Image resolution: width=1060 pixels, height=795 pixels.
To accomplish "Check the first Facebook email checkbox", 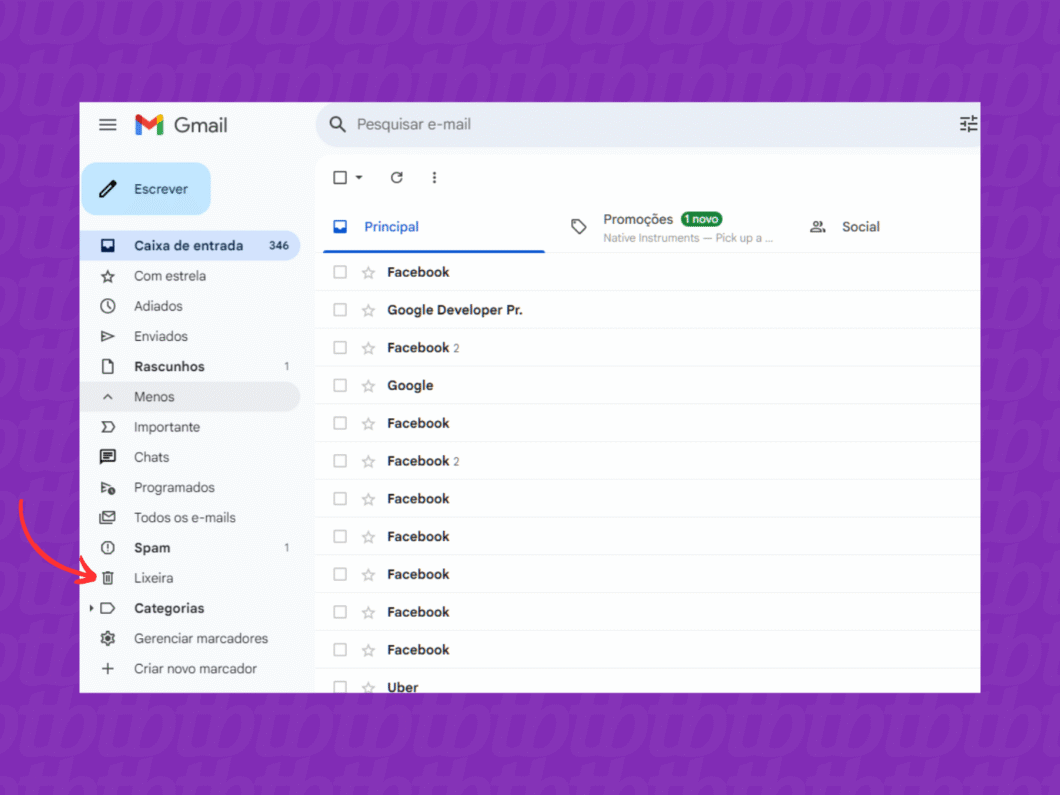I will [x=340, y=272].
